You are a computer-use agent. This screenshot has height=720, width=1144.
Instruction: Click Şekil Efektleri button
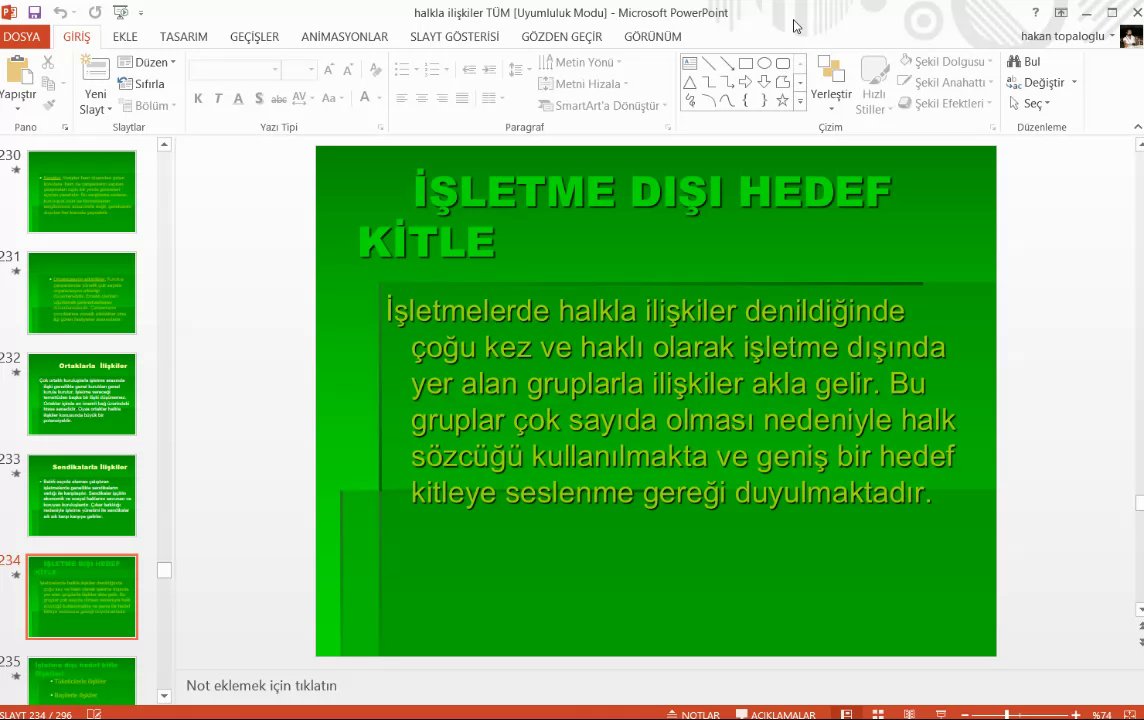click(x=945, y=104)
